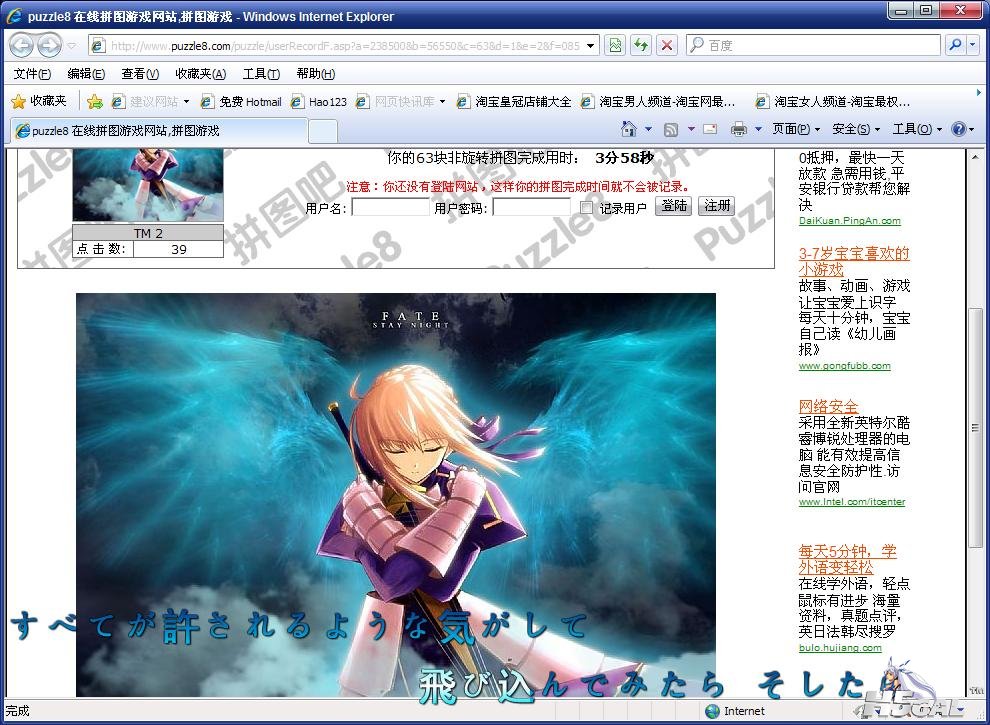Screen dimensions: 990x725
Task: Open 淘宝皇冠店铺大全 favorite
Action: 514,101
